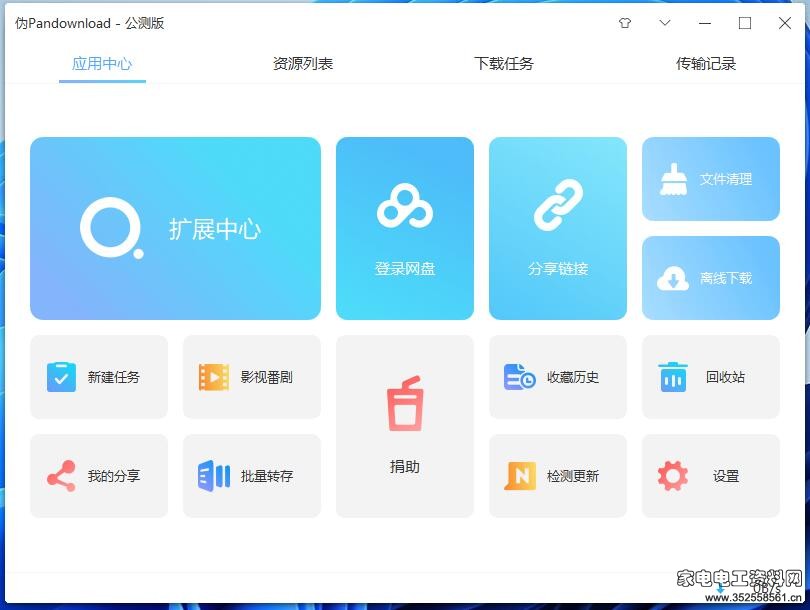The image size is (810, 610).
Task: Launch 文件清理 broom cleaning tool
Action: [711, 179]
